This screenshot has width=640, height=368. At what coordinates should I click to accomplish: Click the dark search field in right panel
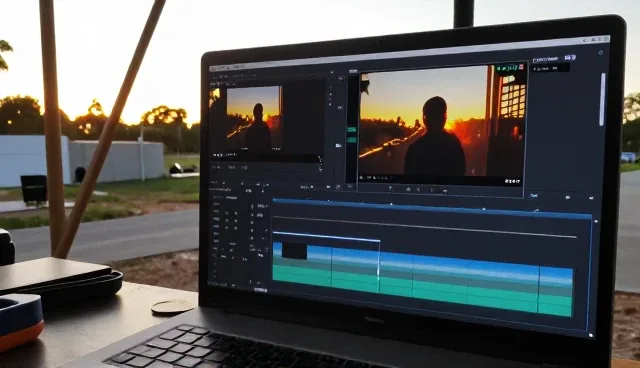coord(551,68)
